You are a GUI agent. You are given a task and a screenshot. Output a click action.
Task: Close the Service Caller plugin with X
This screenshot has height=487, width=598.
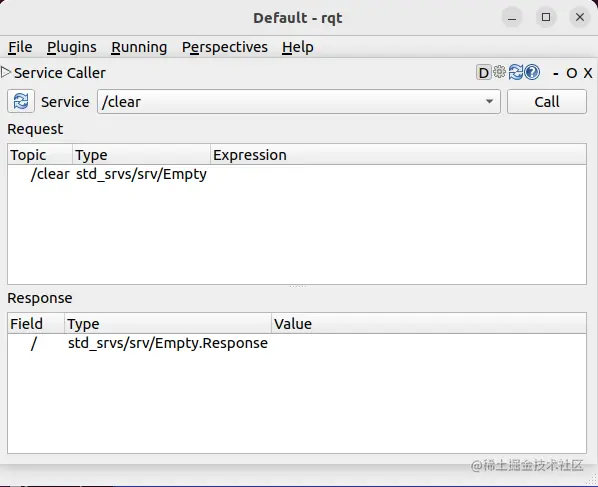(x=588, y=73)
